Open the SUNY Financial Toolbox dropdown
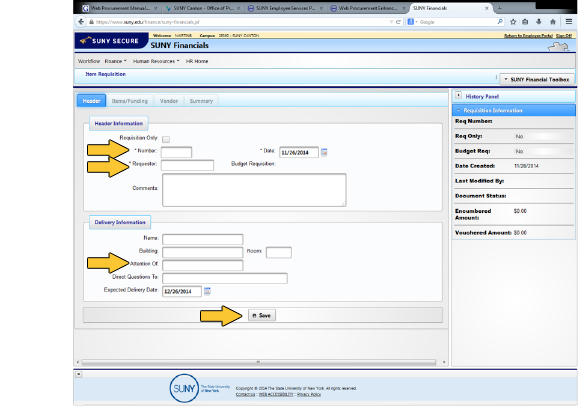Screen dimensions: 580x410 pos(537,79)
